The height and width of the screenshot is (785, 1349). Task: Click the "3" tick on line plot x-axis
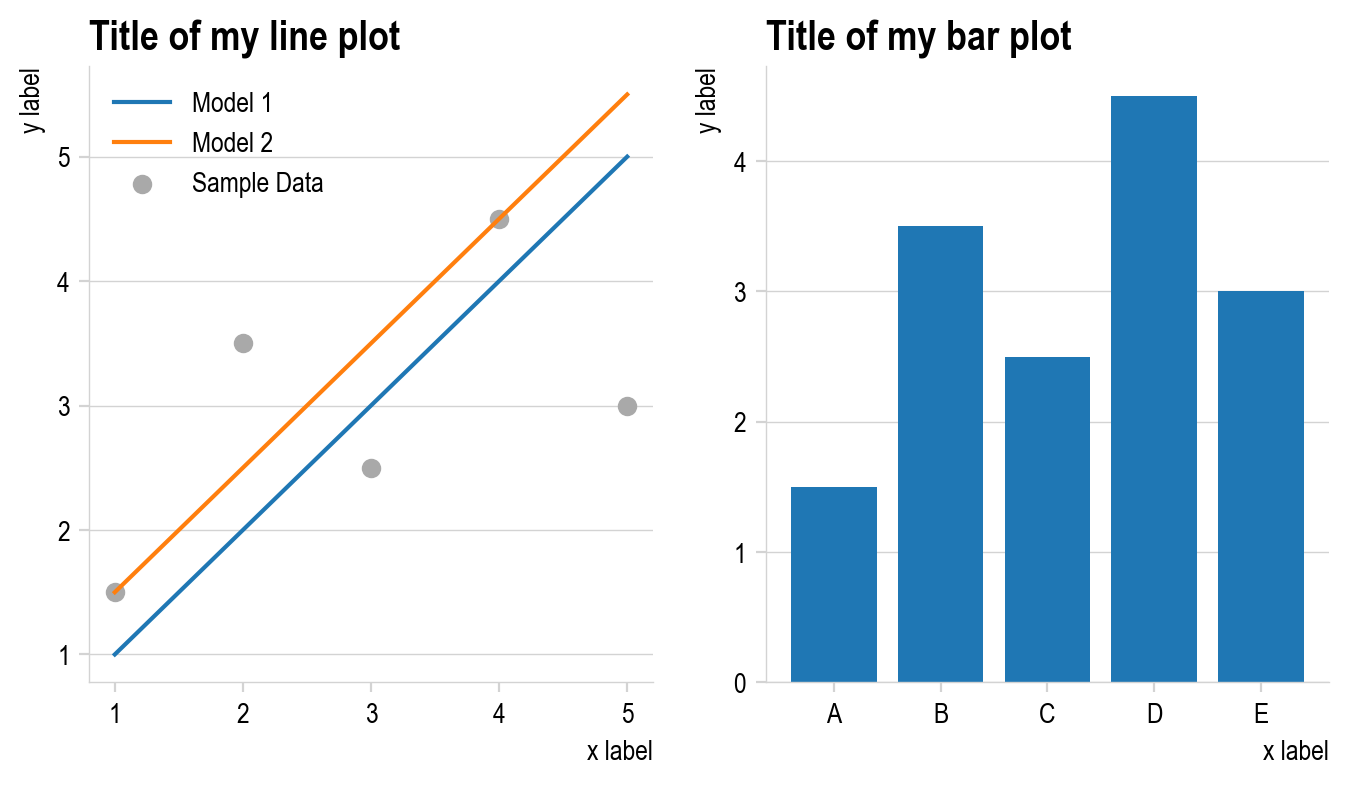point(371,714)
